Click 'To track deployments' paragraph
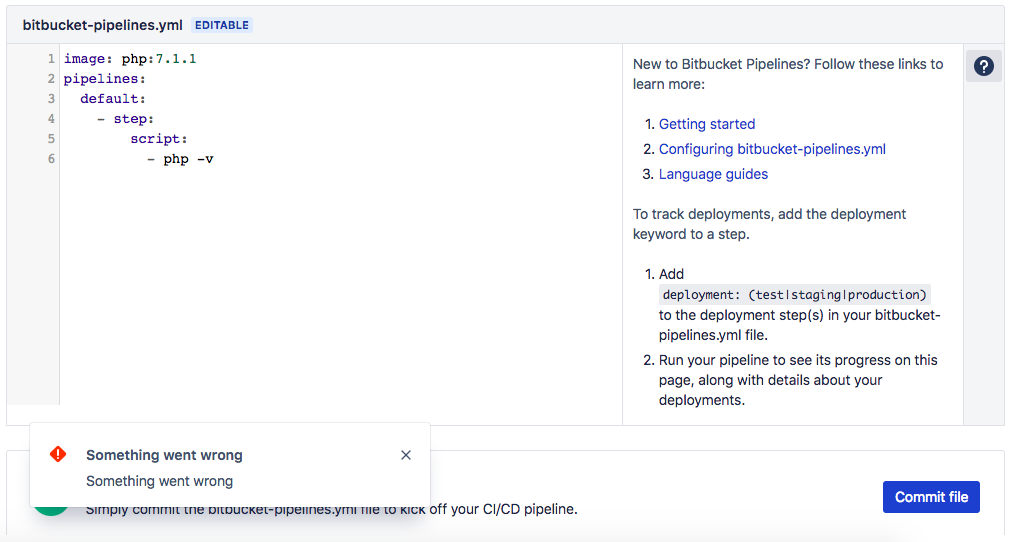 tap(769, 224)
